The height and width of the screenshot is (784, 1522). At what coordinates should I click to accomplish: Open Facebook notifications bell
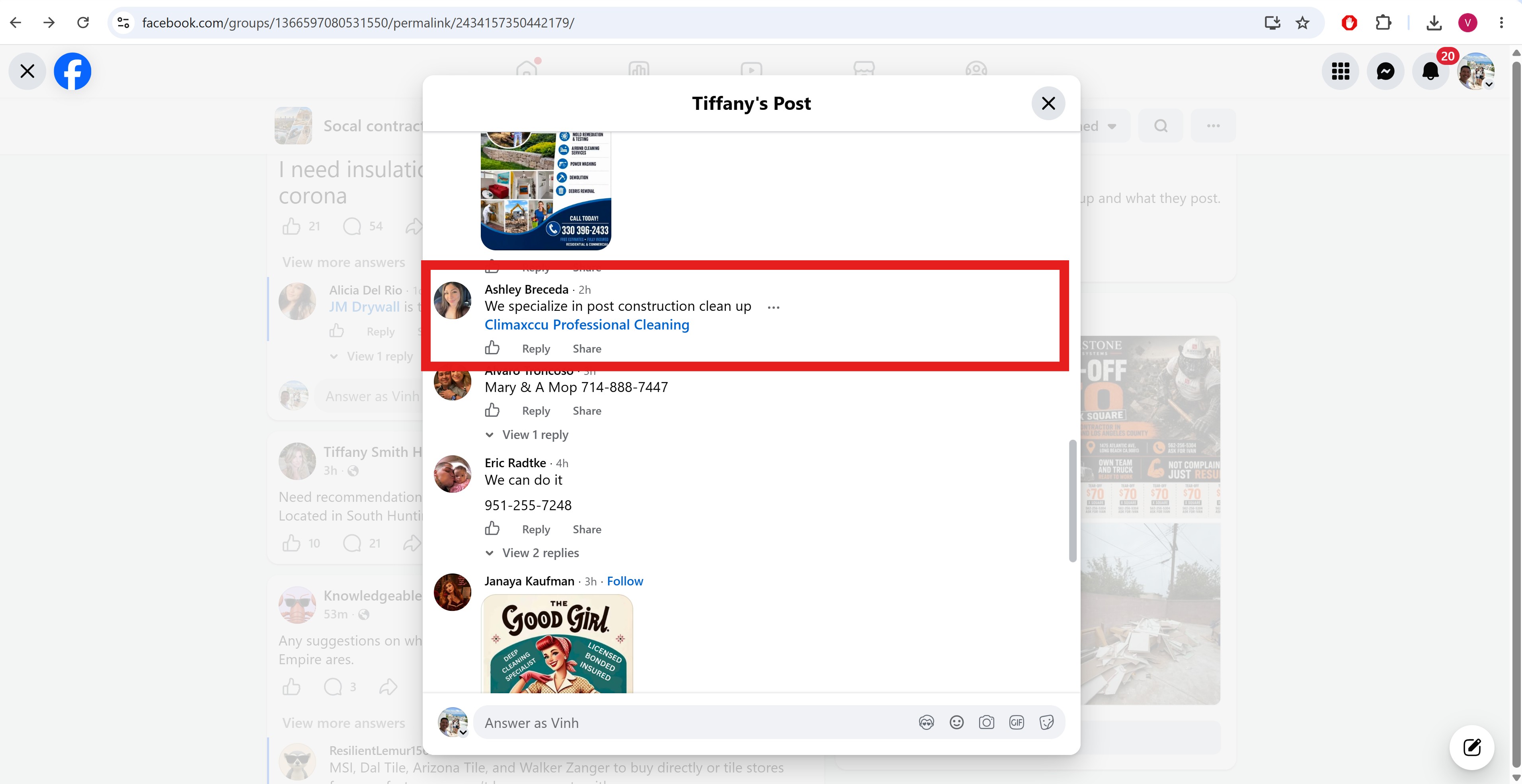click(1430, 72)
